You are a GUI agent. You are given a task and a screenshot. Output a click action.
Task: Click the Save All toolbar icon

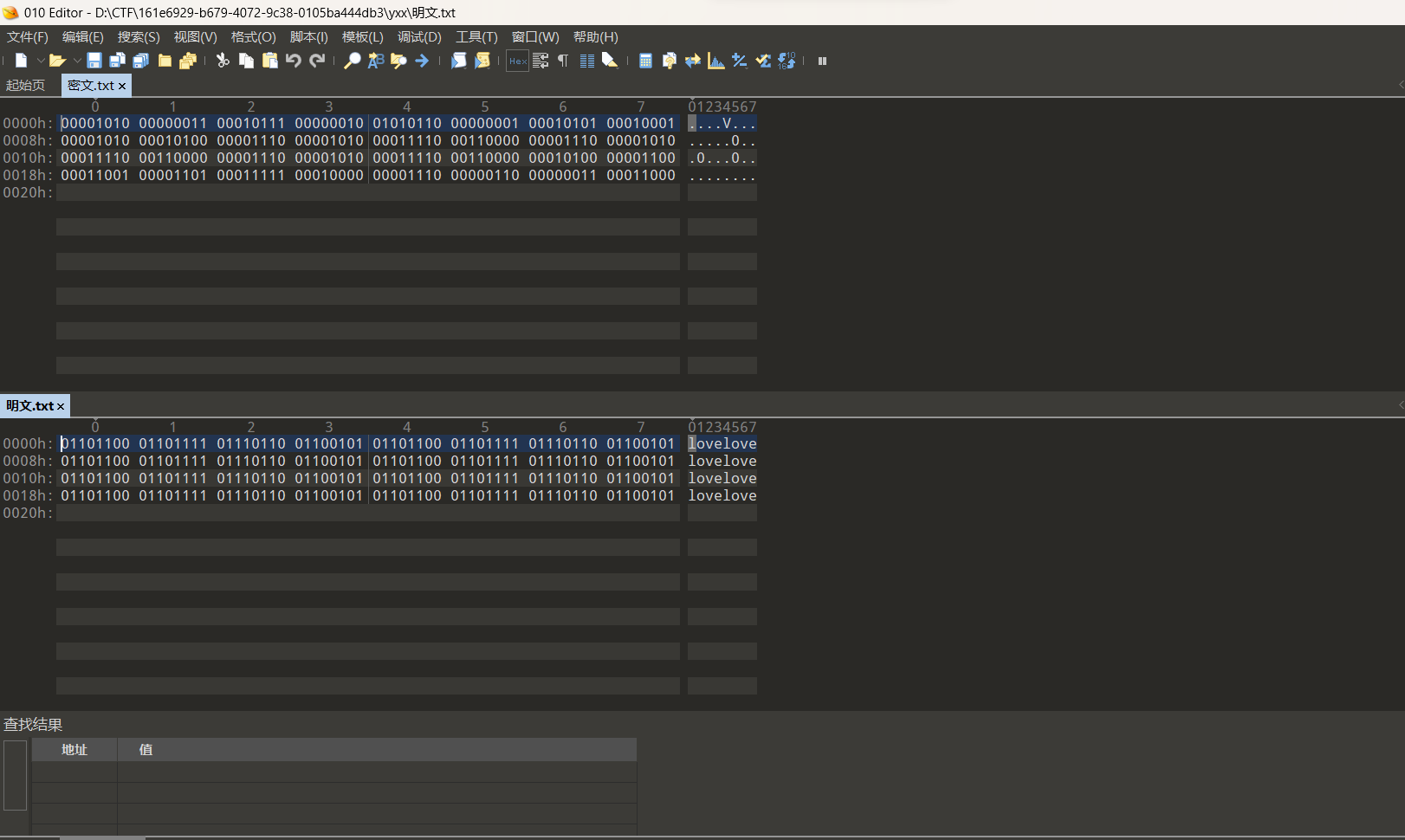click(141, 61)
